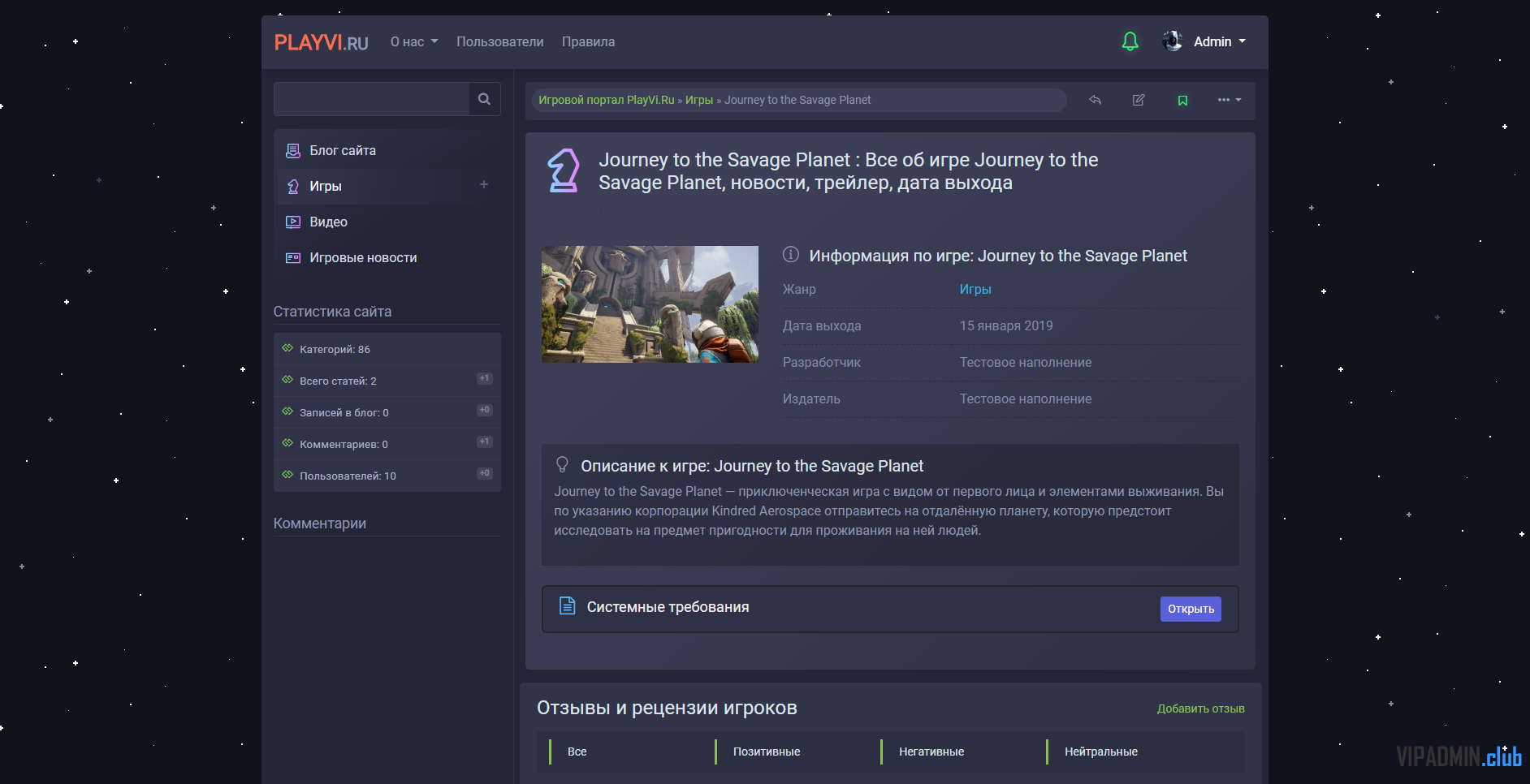Open the Правила menu item

[x=588, y=41]
